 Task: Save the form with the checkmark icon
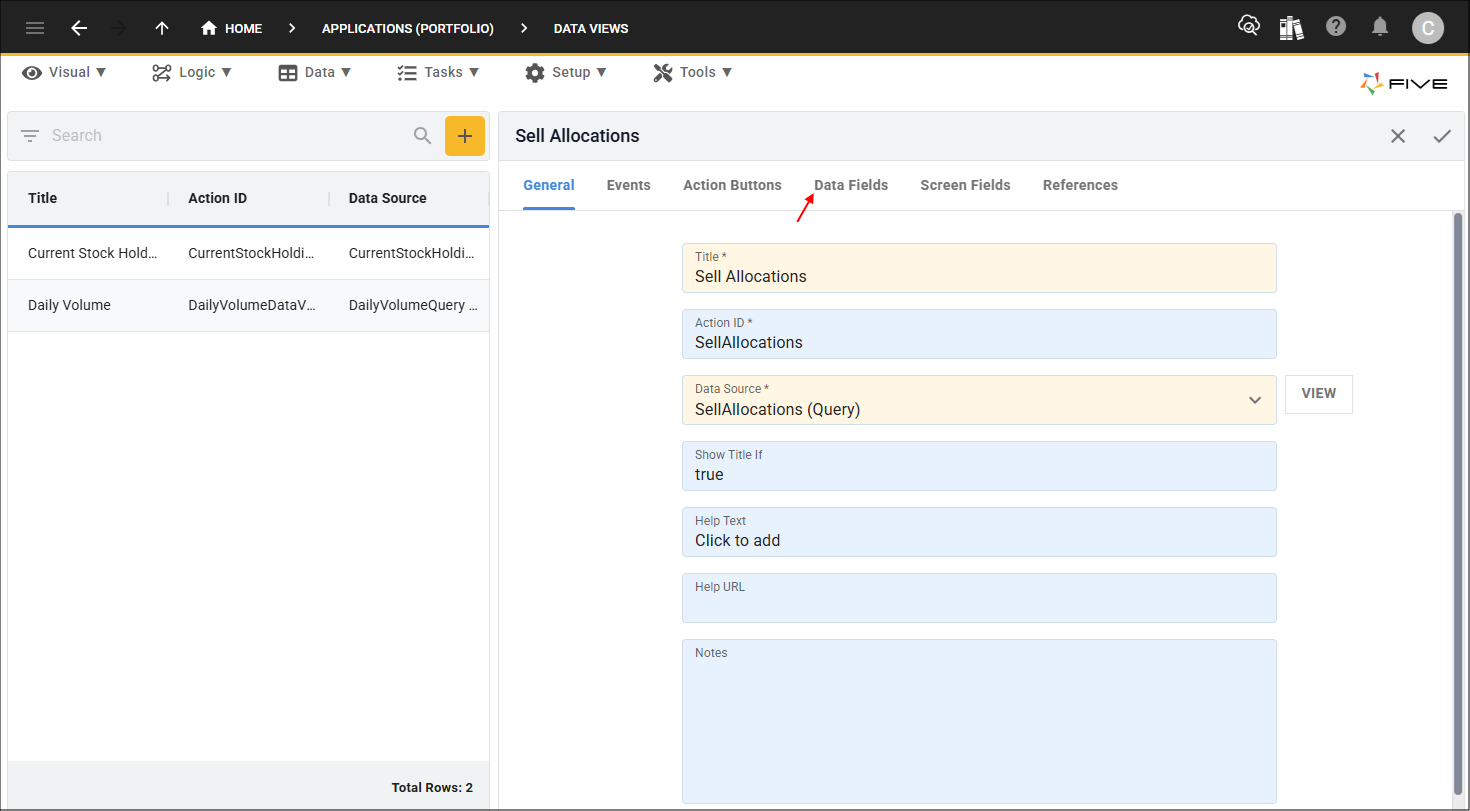click(x=1442, y=136)
